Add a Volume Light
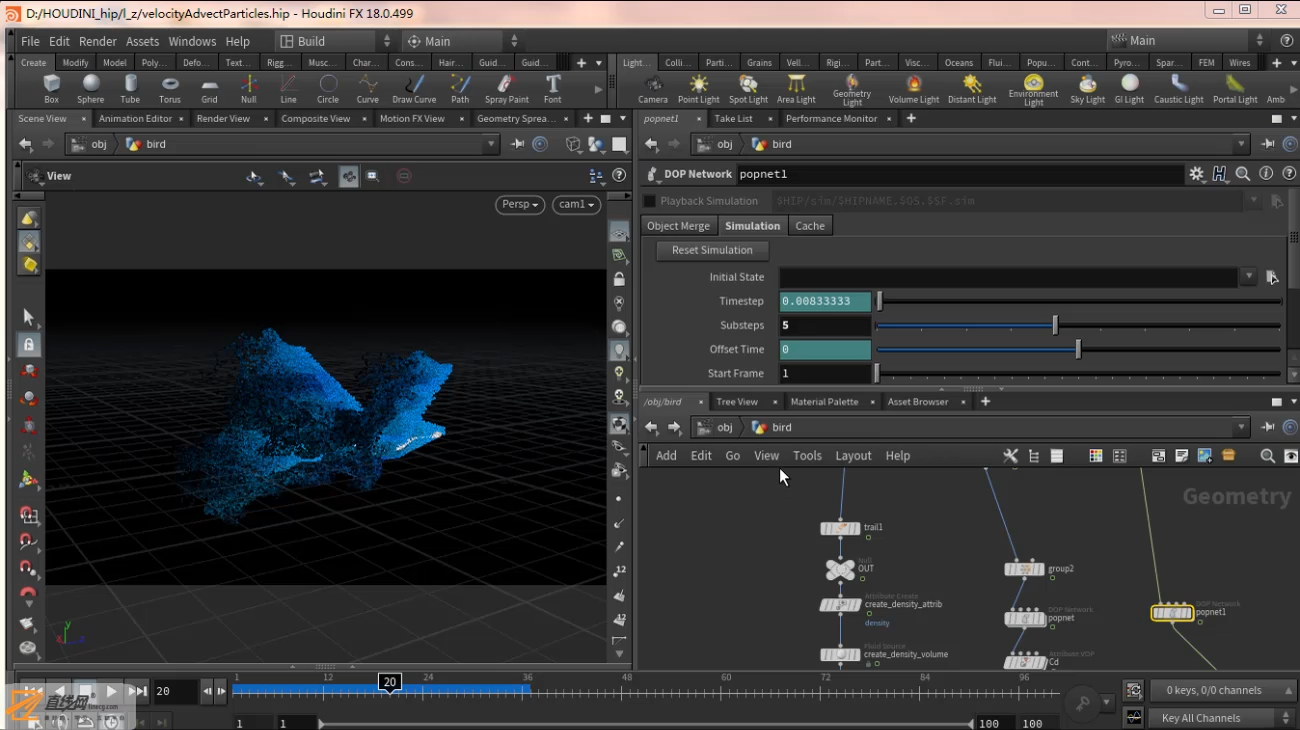This screenshot has height=730, width=1300. [x=914, y=89]
